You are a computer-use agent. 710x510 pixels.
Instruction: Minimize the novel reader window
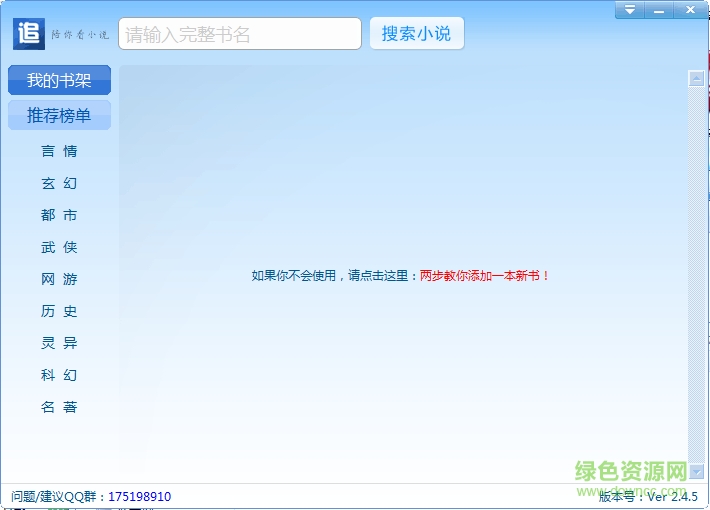[x=658, y=10]
